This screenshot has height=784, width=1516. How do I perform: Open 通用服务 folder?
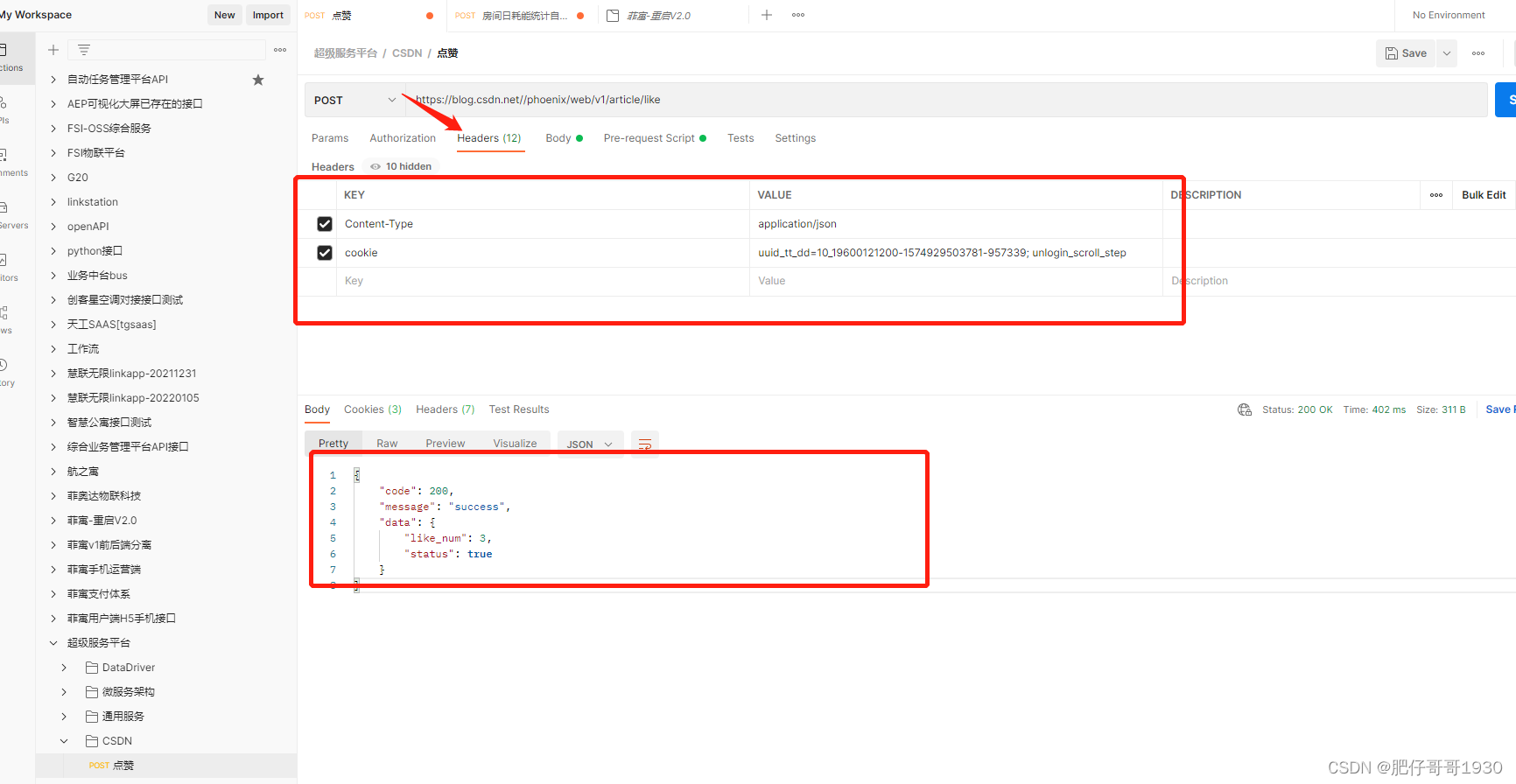(115, 717)
